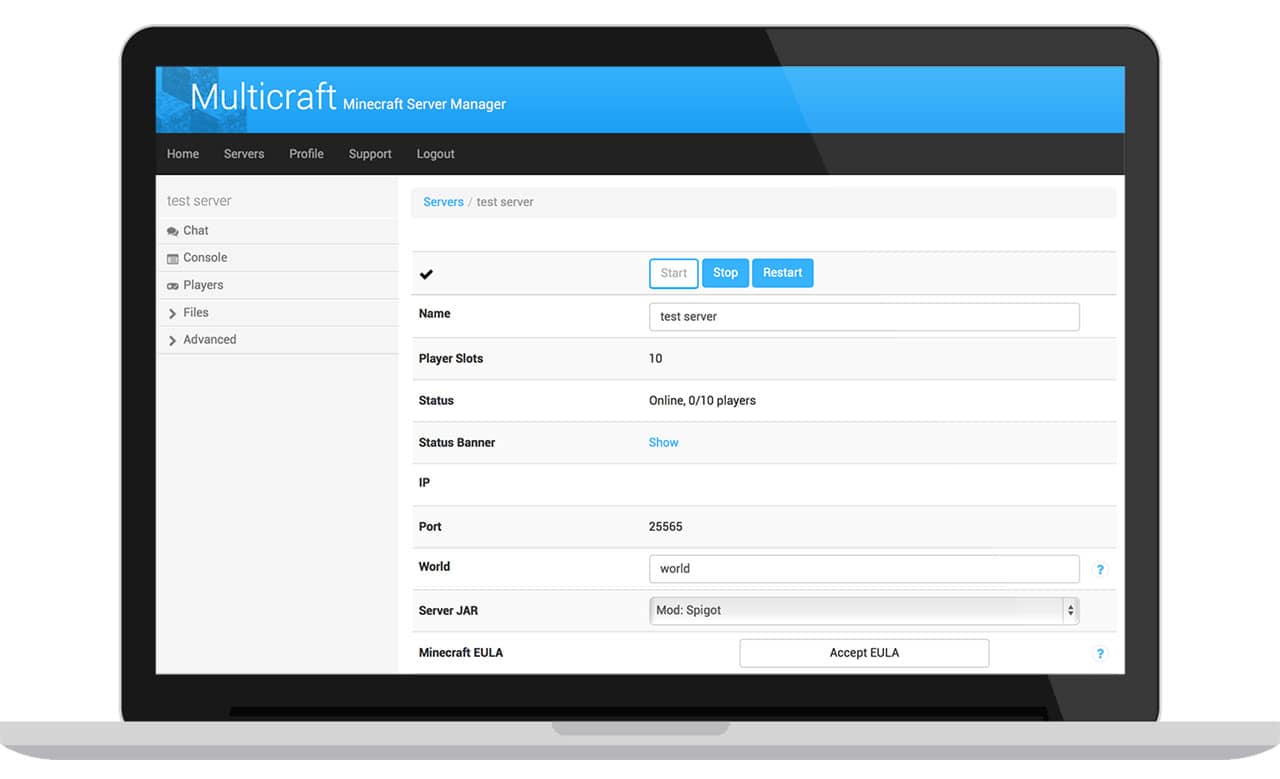Expand the Advanced section chevron
Screen dimensions: 1280x779
173,341
